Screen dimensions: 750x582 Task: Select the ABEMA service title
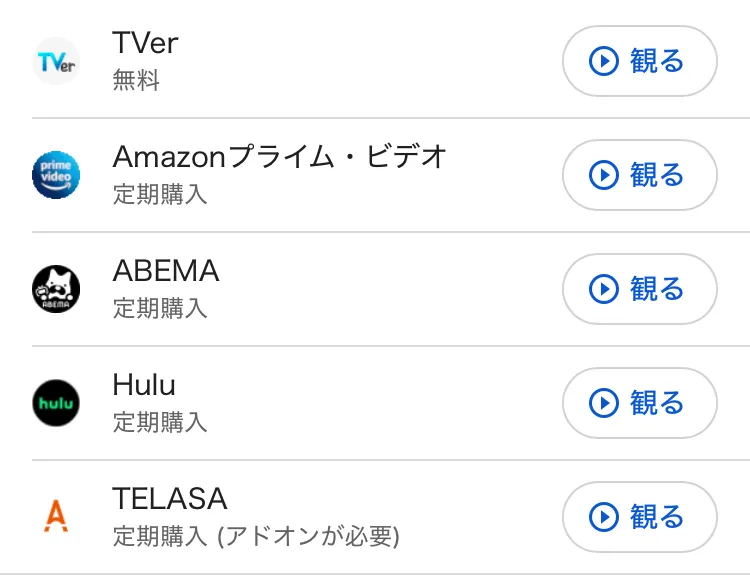(166, 271)
